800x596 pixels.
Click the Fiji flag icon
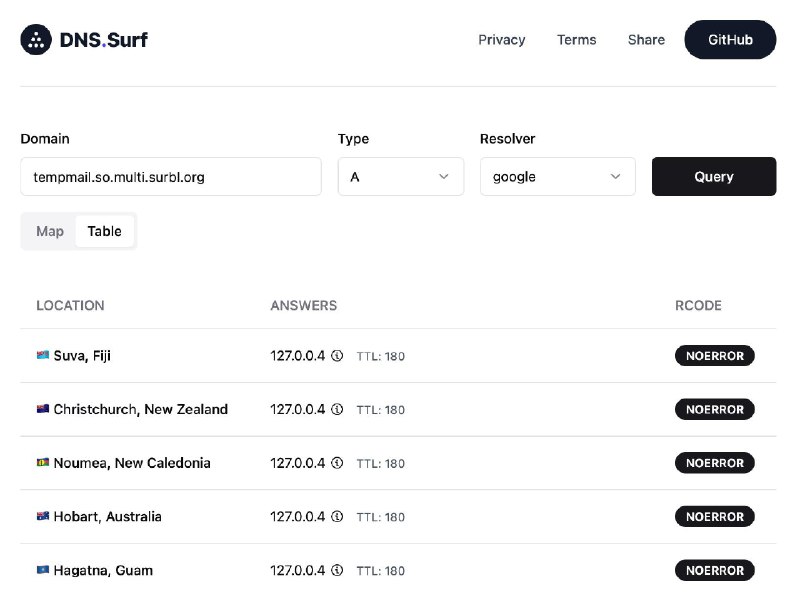(43, 356)
